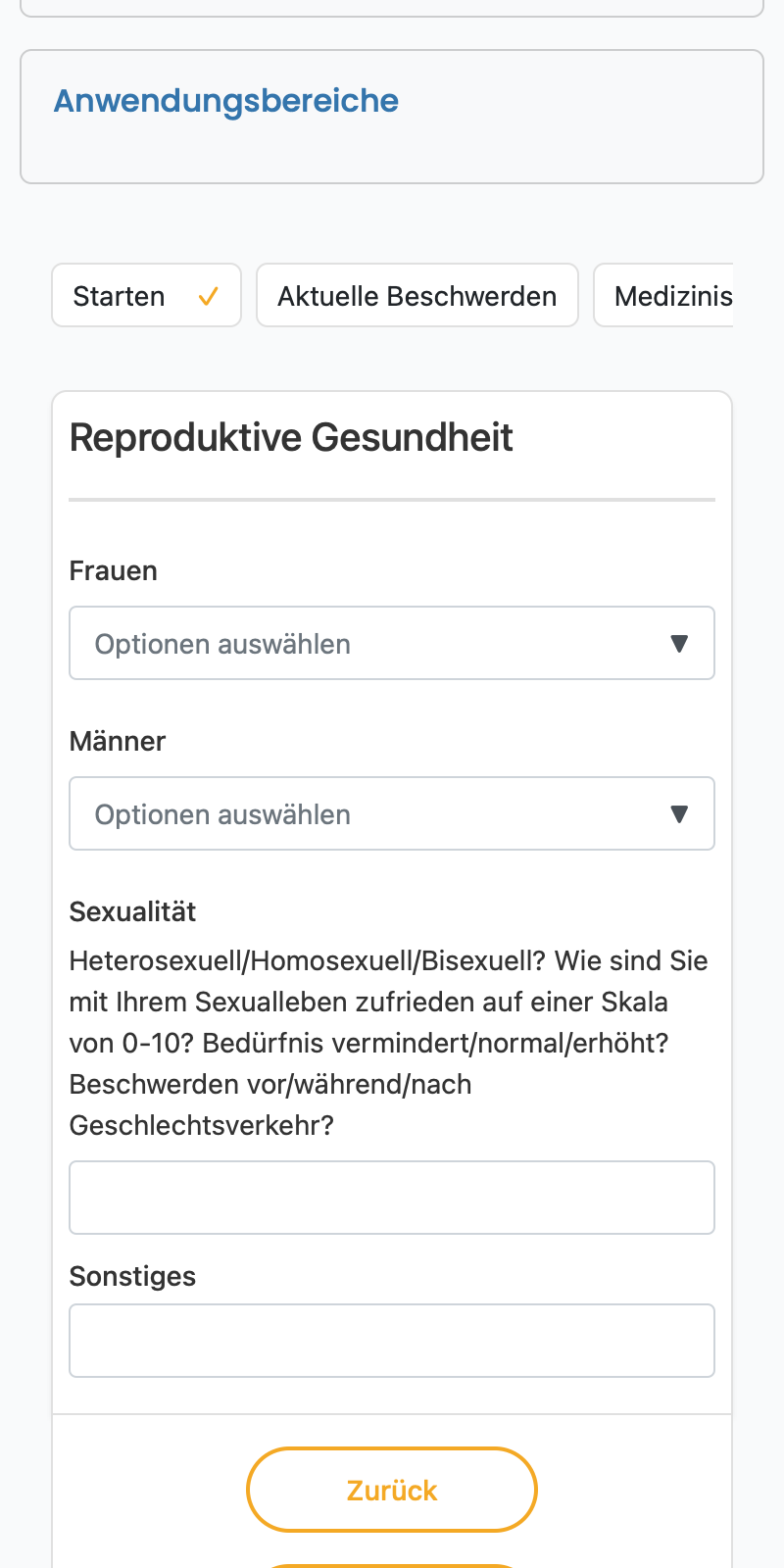Click the Sonstiges field label

point(132,1277)
